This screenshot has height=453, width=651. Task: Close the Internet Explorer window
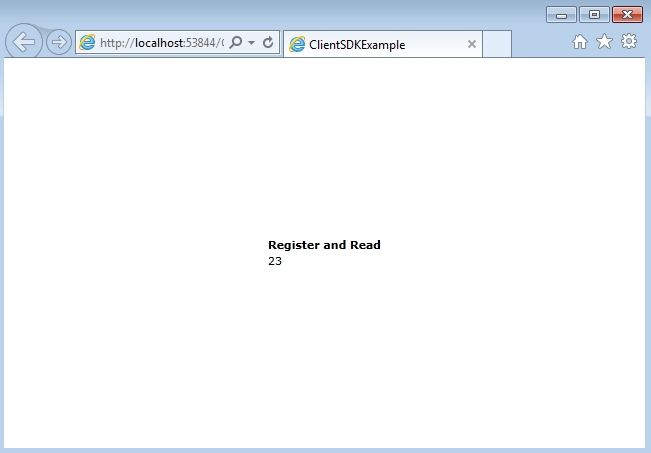click(627, 15)
